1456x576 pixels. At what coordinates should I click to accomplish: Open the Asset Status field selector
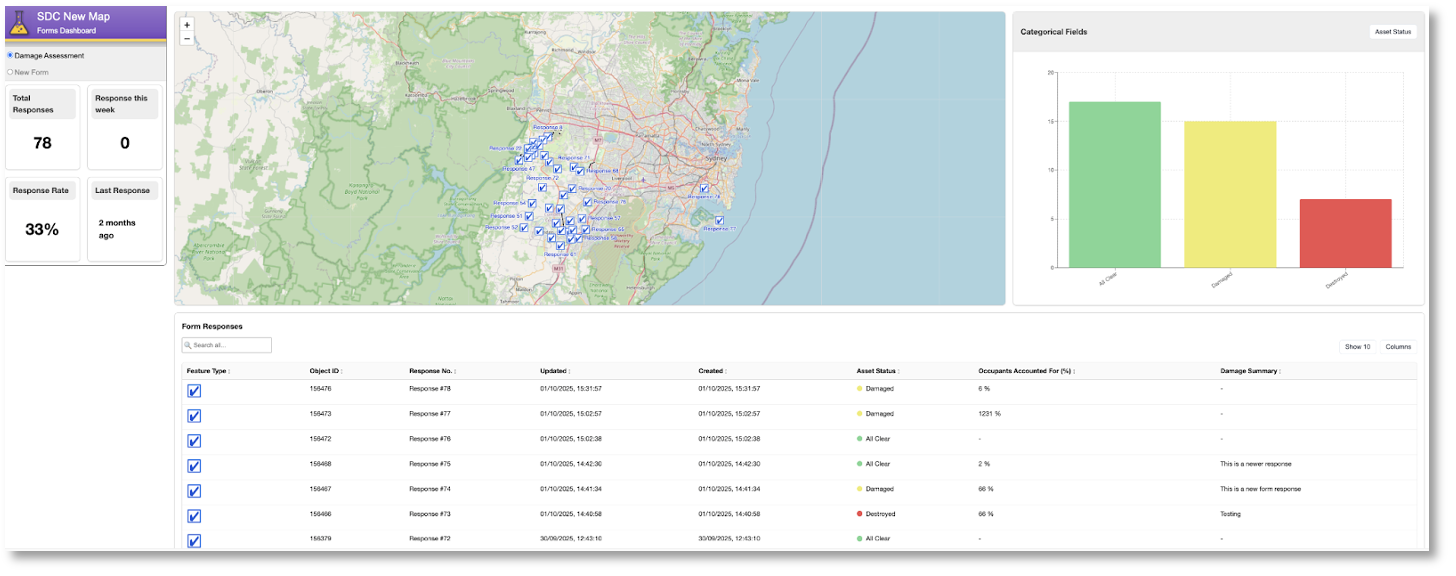[1392, 32]
